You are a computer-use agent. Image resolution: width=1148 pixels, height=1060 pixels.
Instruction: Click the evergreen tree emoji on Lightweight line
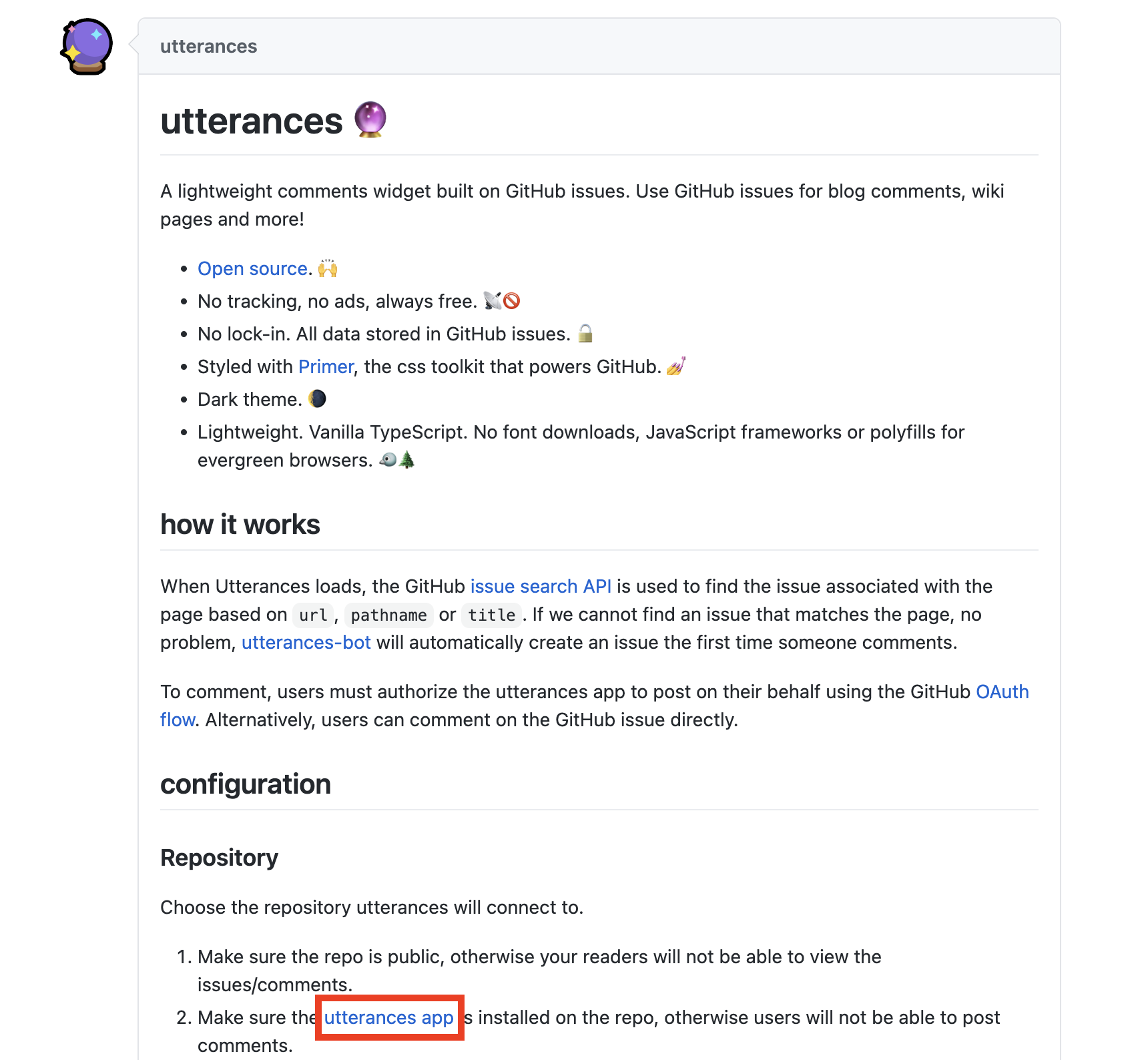(407, 459)
